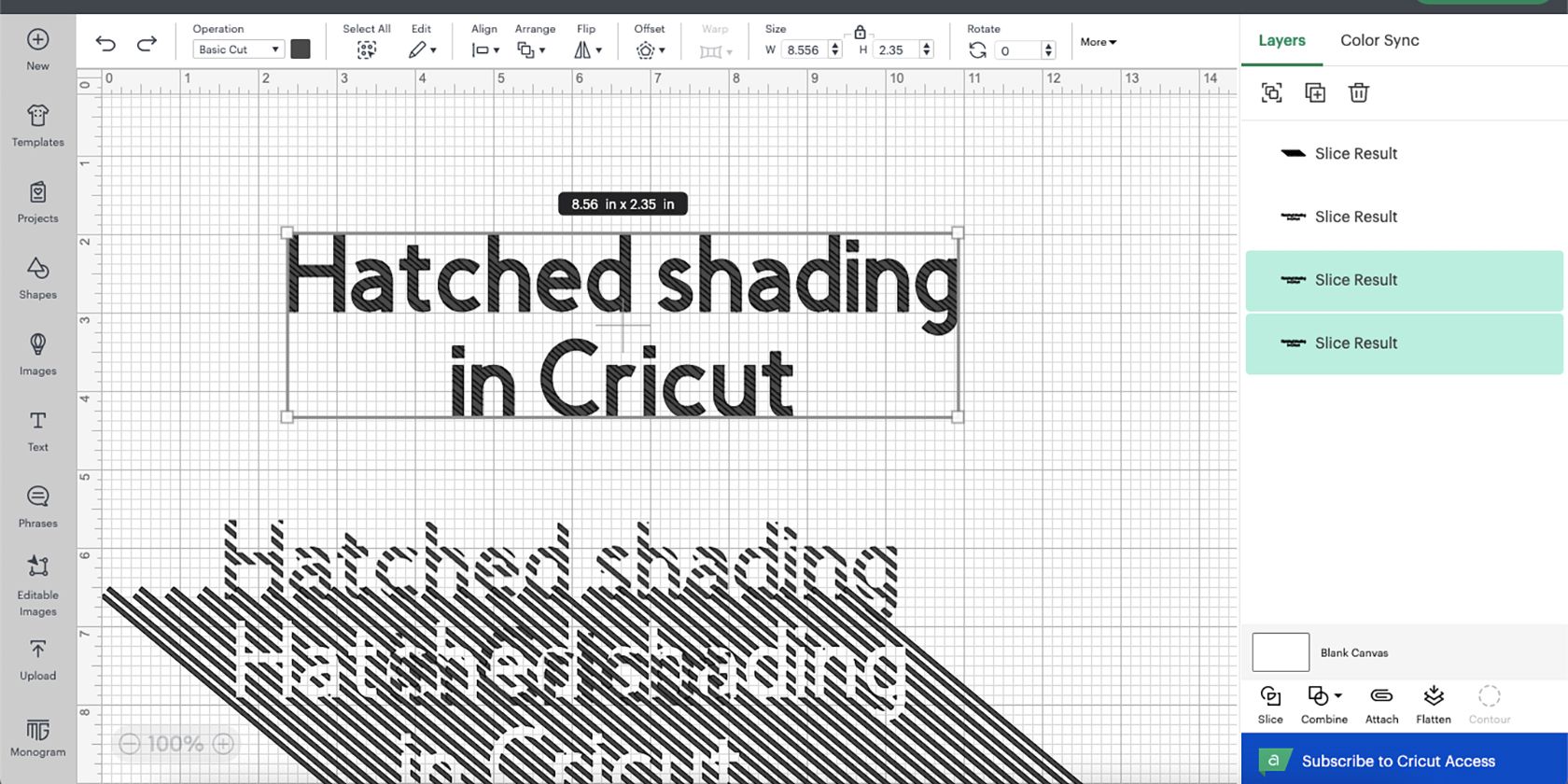Delete the selected layers
1568x784 pixels.
click(1359, 92)
